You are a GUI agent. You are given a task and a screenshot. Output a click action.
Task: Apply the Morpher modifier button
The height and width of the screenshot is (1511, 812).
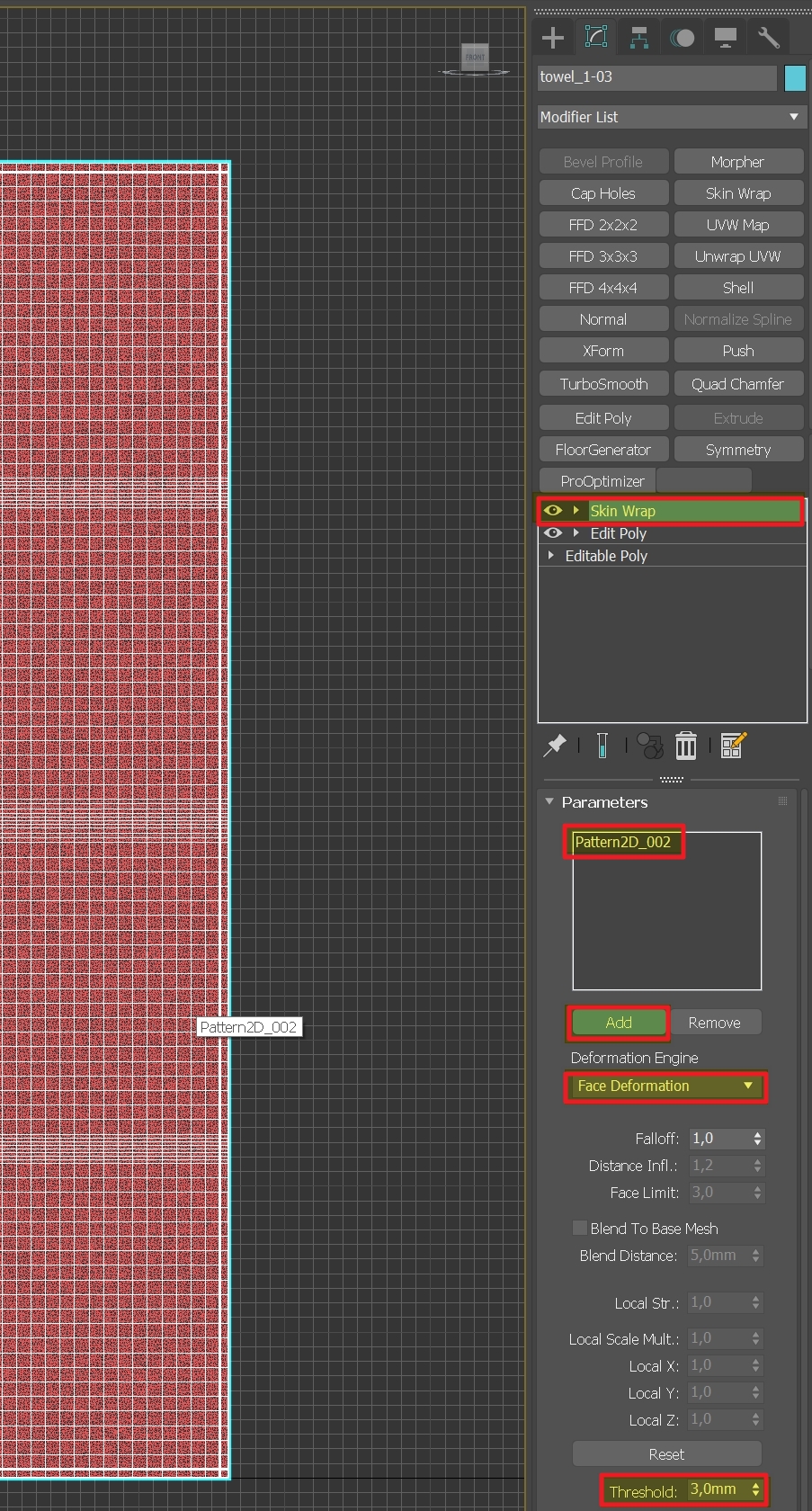click(738, 162)
